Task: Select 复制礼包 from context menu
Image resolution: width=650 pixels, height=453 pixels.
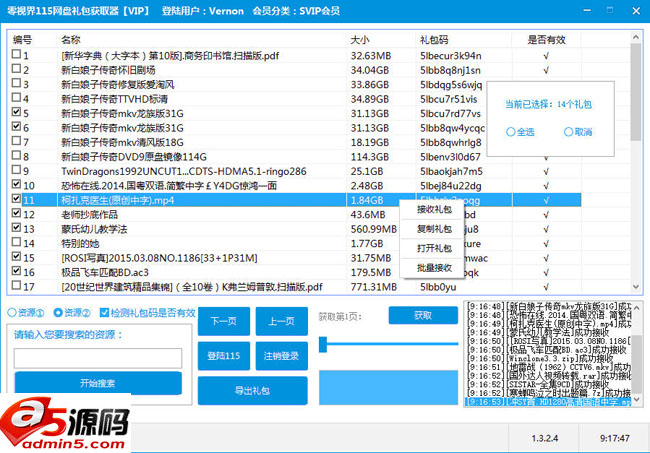Action: 433,229
